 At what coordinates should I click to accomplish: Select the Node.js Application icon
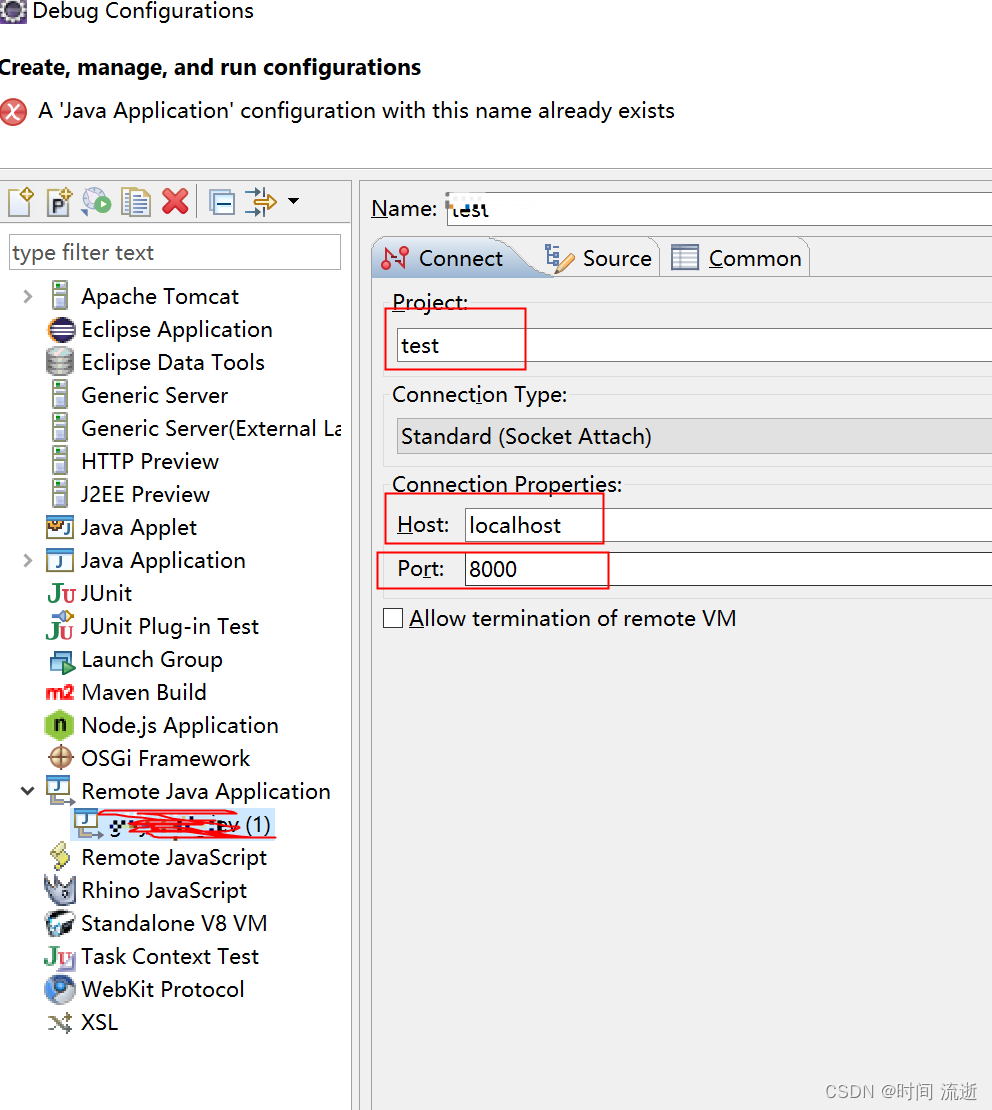pyautogui.click(x=60, y=725)
